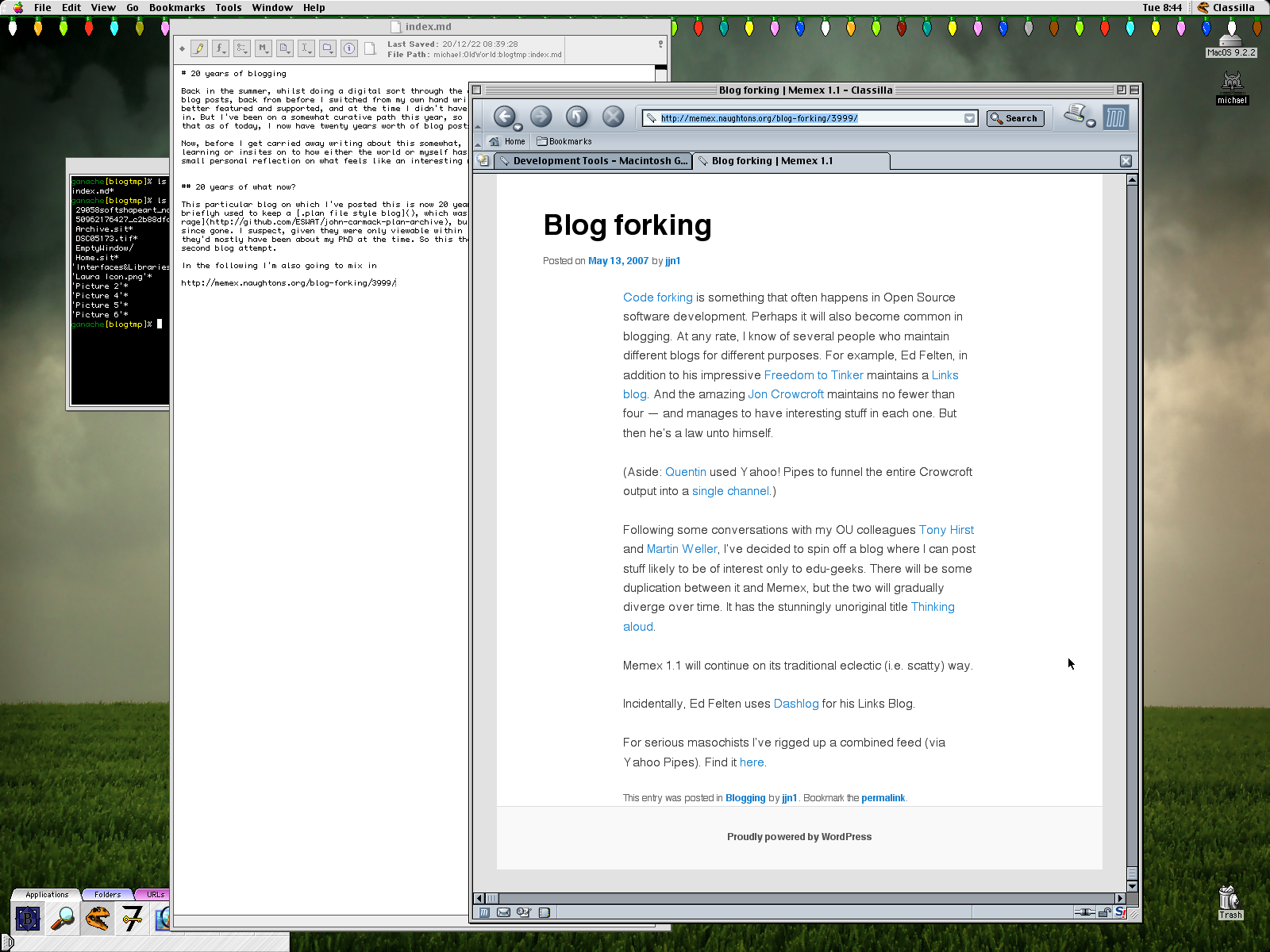Viewport: 1270px width, 952px height.
Task: Close the current tab with the X button
Action: (x=1126, y=161)
